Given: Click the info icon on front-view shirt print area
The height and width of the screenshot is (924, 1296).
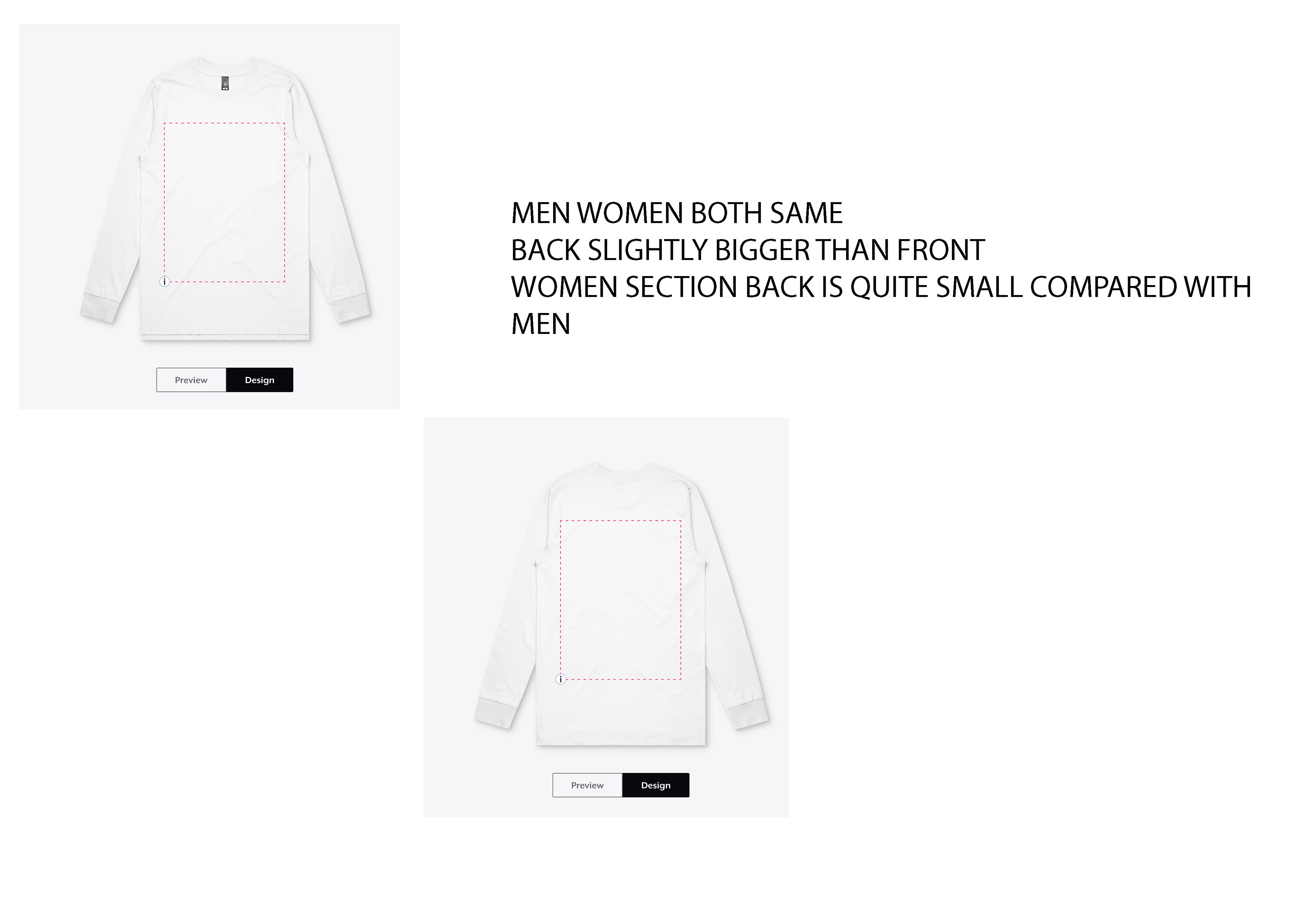Looking at the screenshot, I should pyautogui.click(x=164, y=282).
